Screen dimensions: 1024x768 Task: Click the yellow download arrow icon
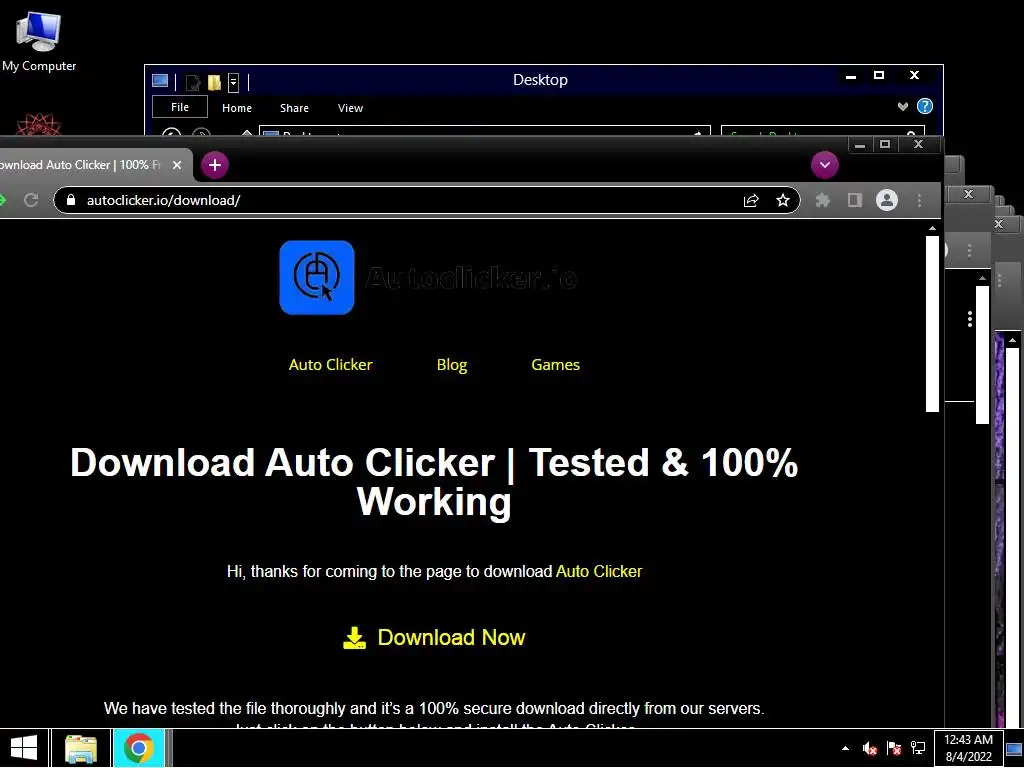coord(355,638)
